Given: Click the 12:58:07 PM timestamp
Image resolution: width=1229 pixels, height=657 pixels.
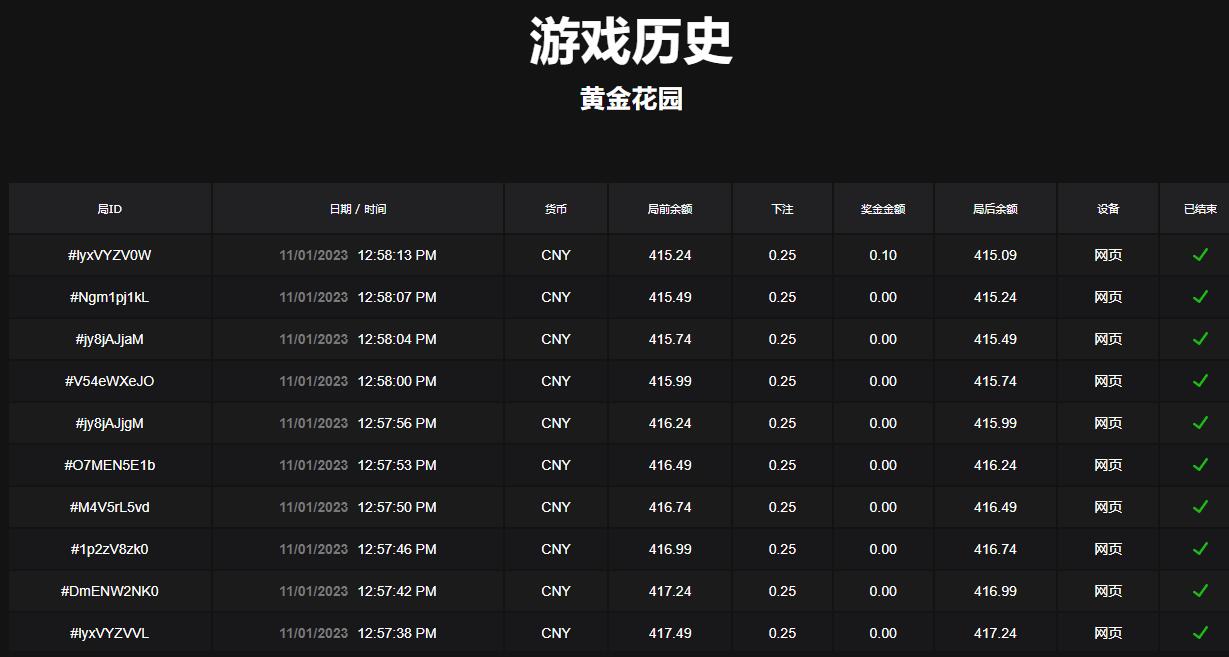Looking at the screenshot, I should click(397, 297).
